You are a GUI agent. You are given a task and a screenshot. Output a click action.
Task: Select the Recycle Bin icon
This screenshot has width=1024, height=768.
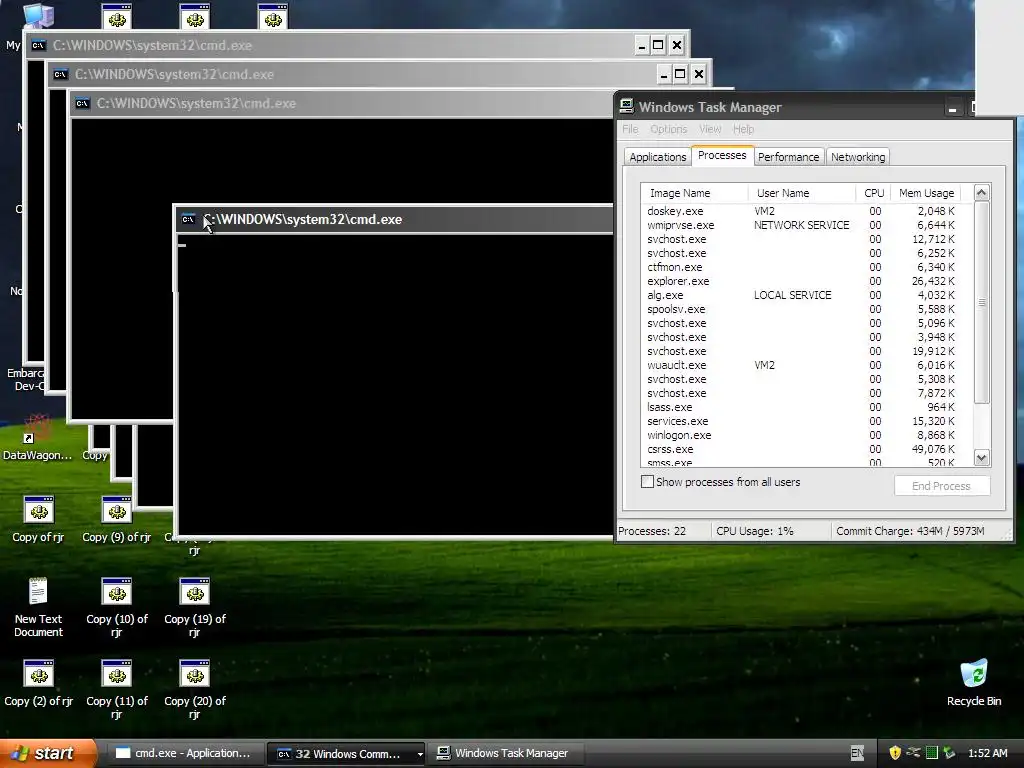(x=974, y=683)
